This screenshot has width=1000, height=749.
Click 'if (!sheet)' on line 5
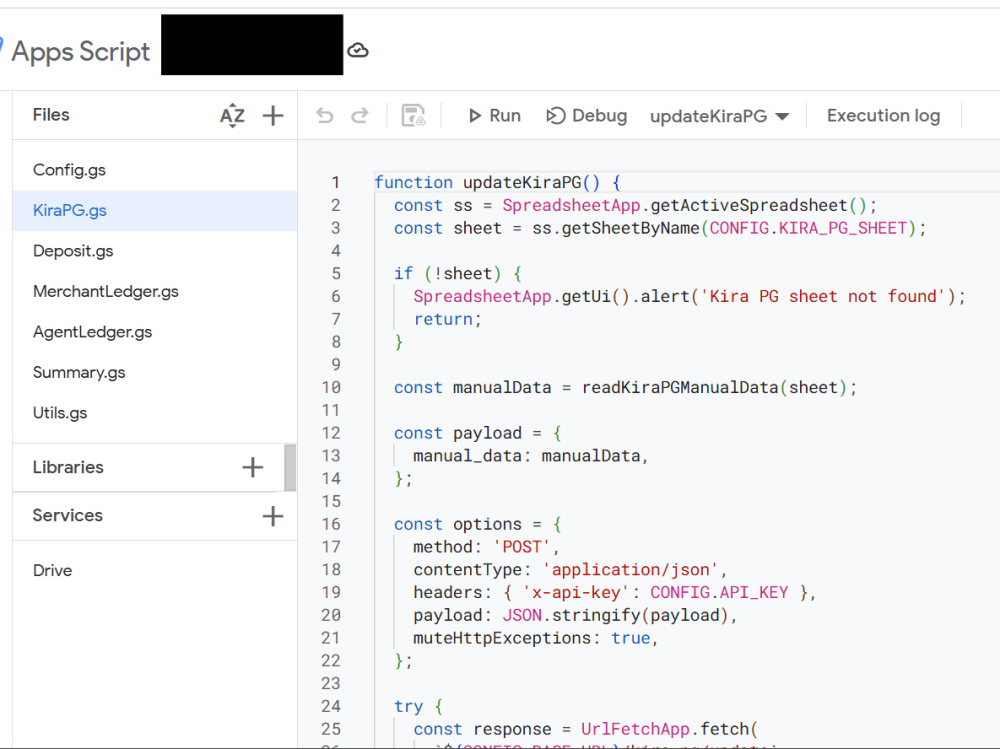(x=448, y=274)
